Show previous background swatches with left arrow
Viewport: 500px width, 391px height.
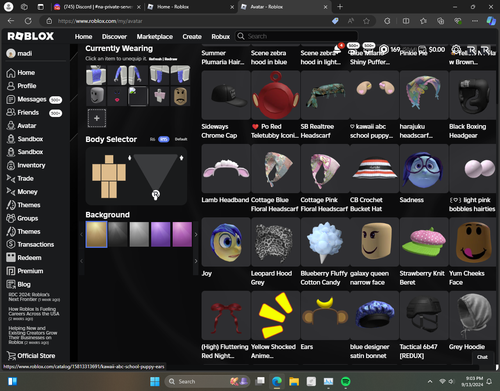coord(81,234)
